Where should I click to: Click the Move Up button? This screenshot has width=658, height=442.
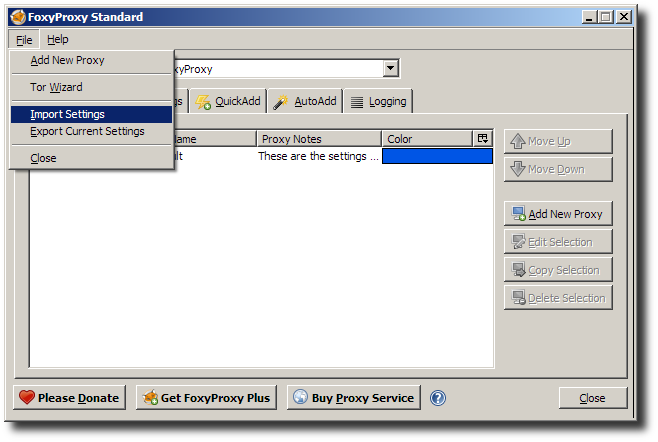[x=558, y=141]
